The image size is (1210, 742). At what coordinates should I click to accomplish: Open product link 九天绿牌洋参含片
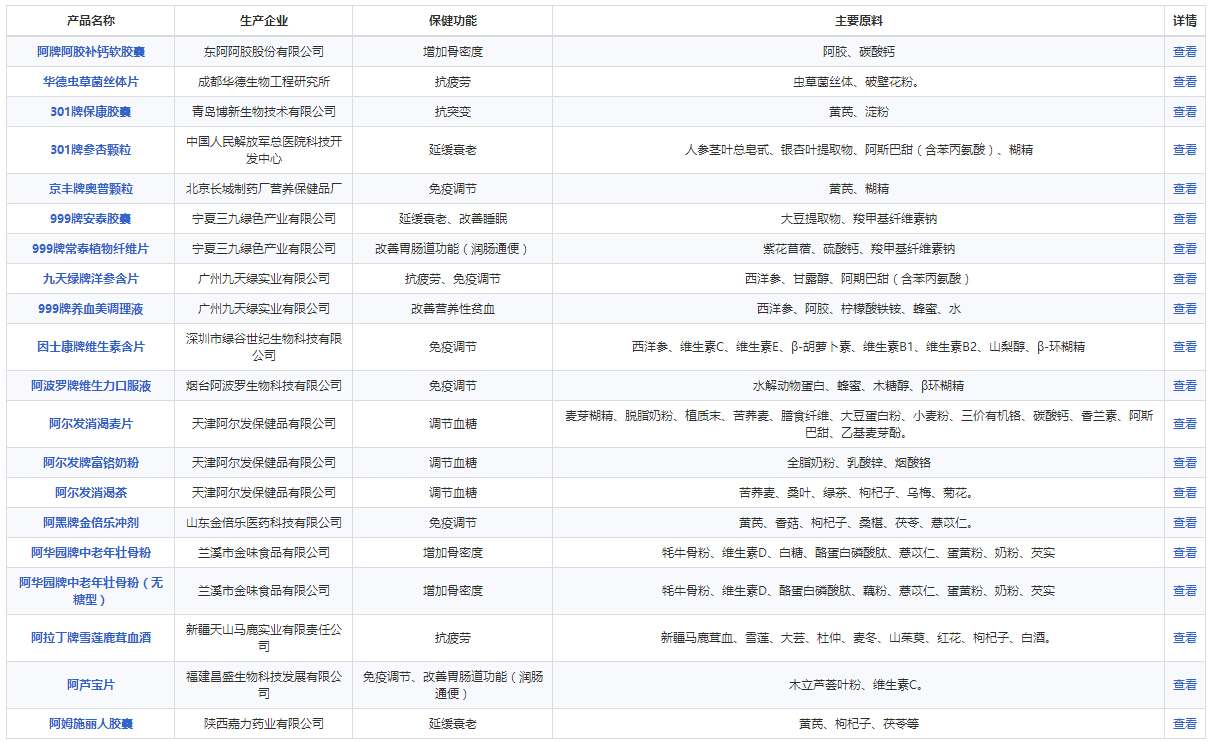(x=91, y=279)
